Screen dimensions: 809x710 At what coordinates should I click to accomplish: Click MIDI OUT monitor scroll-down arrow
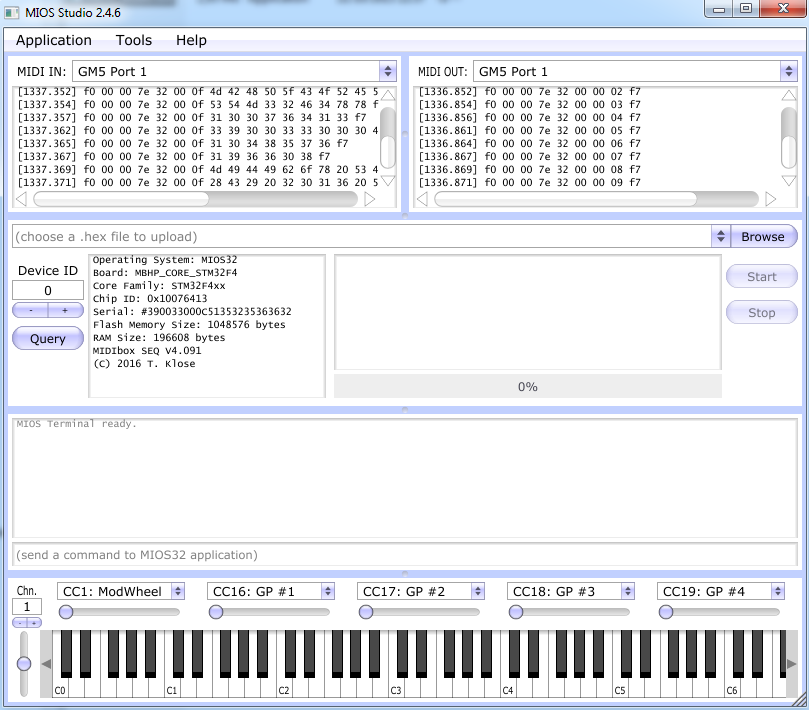tap(789, 181)
